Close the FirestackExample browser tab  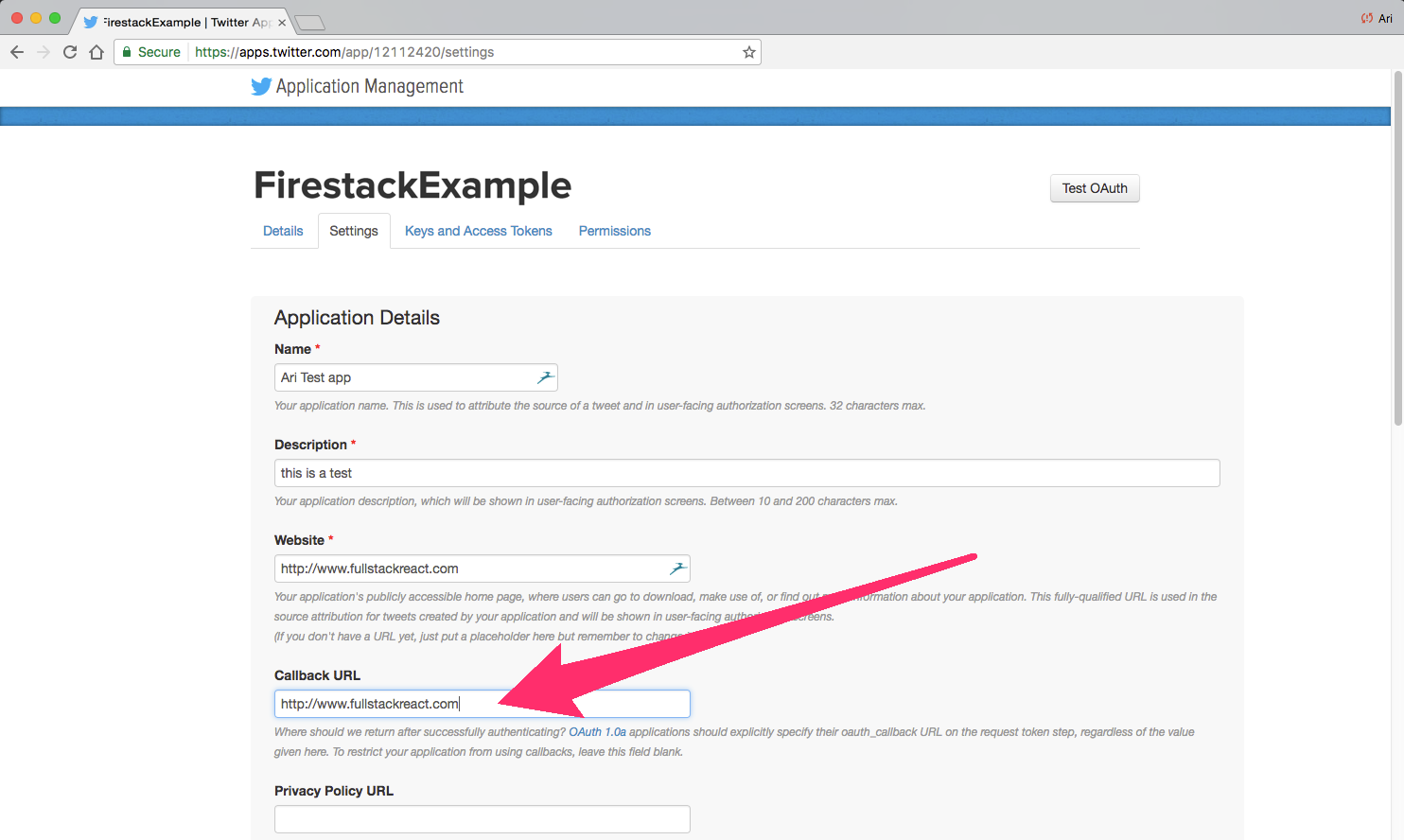click(282, 23)
